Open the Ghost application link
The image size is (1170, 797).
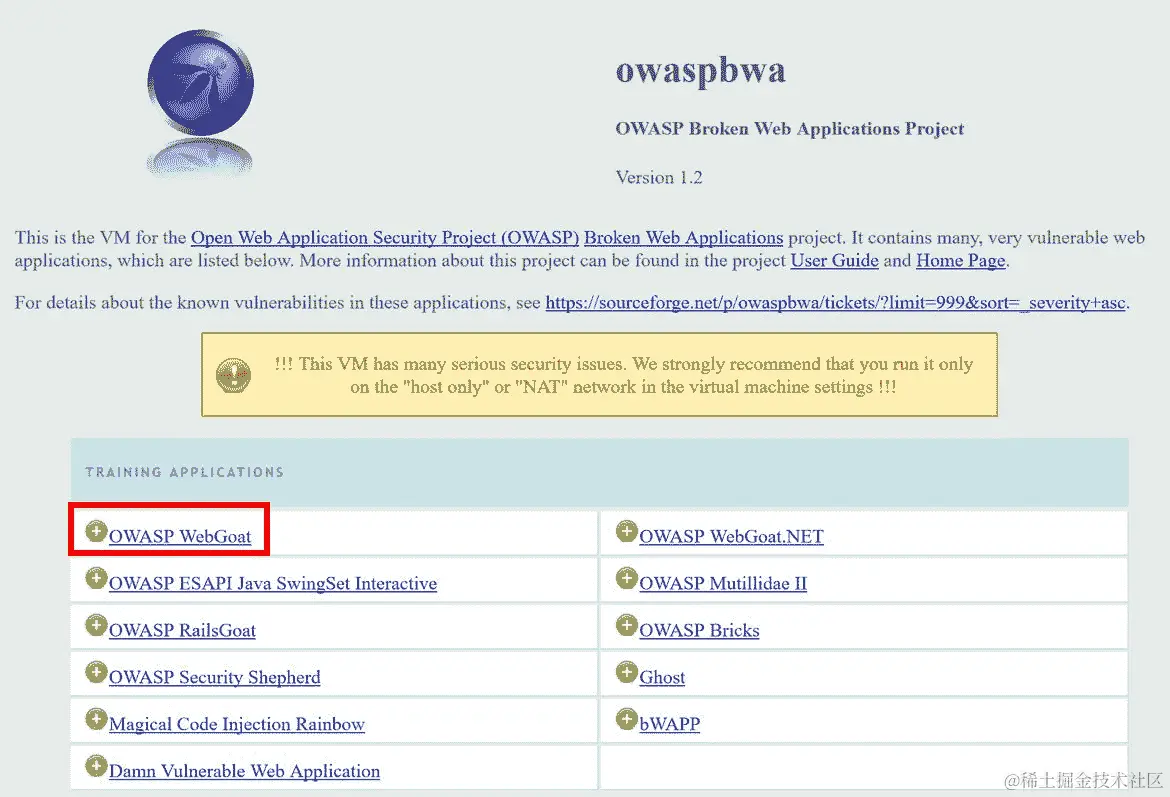tap(662, 678)
